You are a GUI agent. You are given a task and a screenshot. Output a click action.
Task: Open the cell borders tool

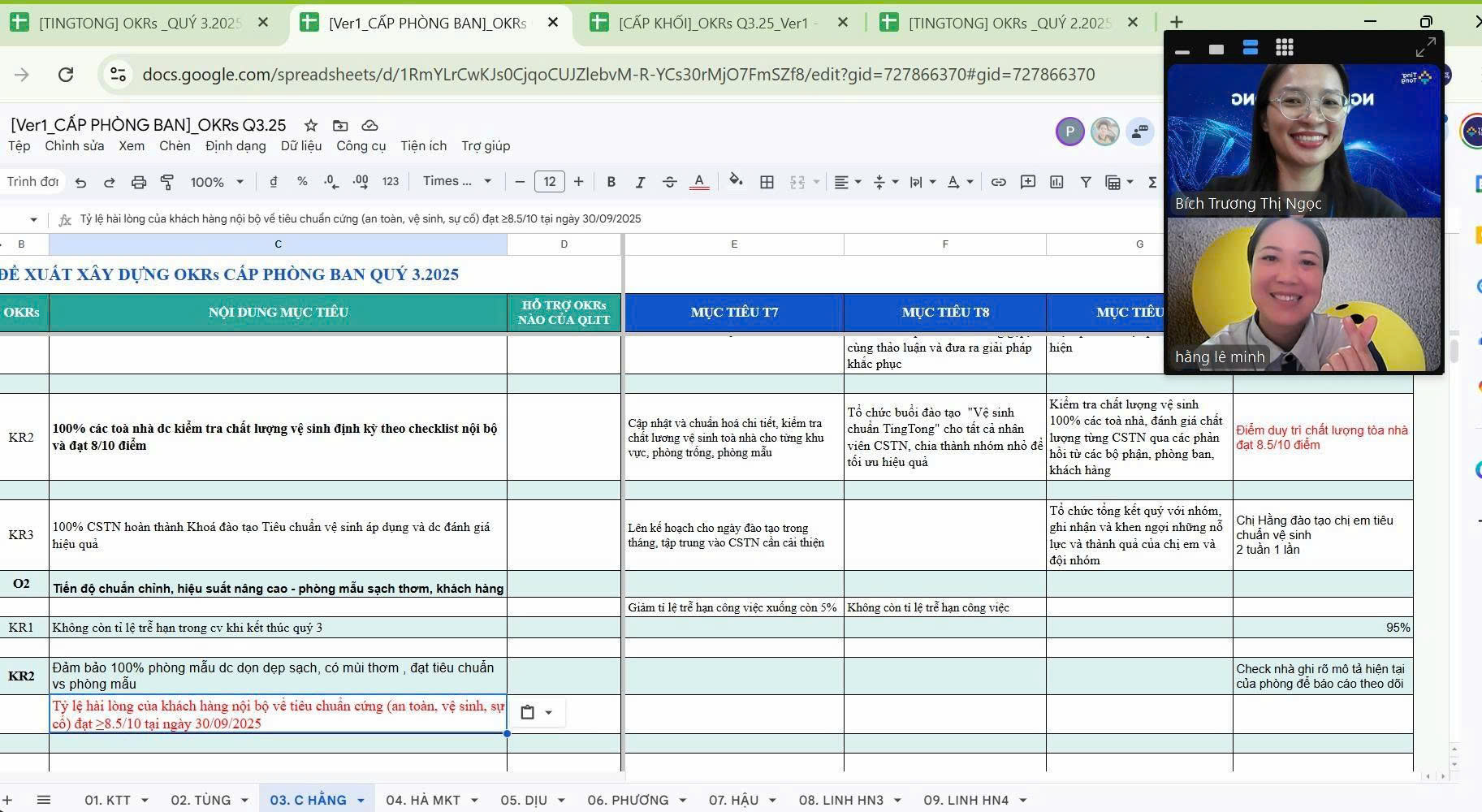click(767, 182)
